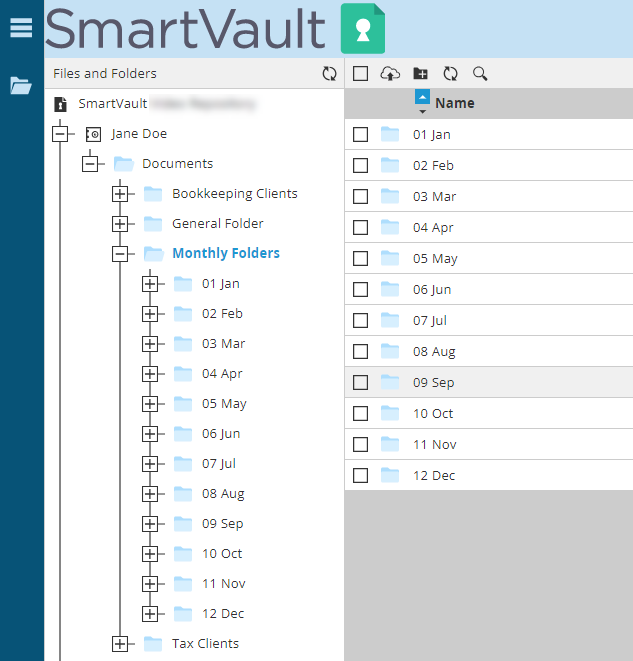Select 07 Jul in the folder tree
This screenshot has width=633, height=661.
219,464
